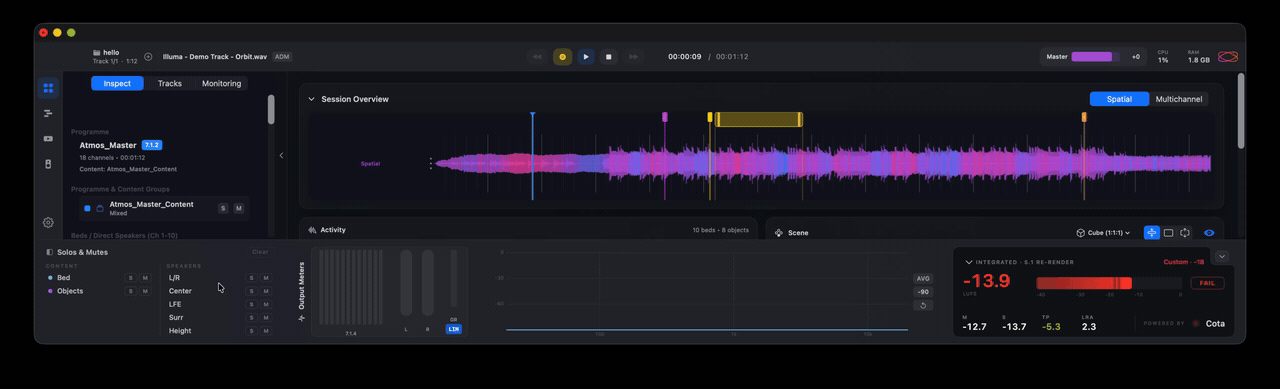The image size is (1280, 389).
Task: Click the waveform options dots handle
Action: coord(432,163)
